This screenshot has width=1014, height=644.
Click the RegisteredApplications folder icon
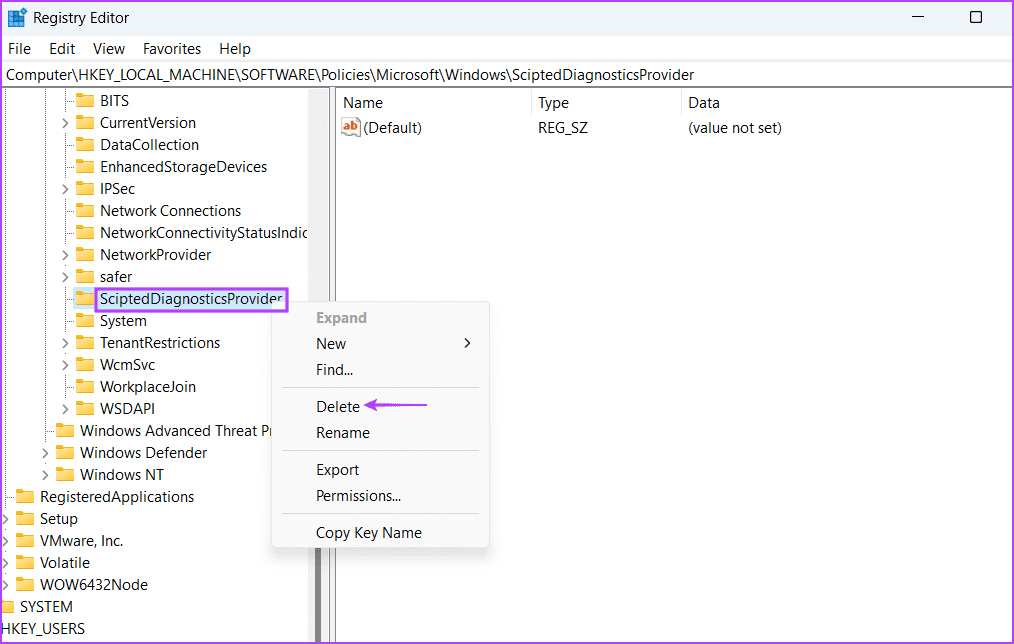25,497
